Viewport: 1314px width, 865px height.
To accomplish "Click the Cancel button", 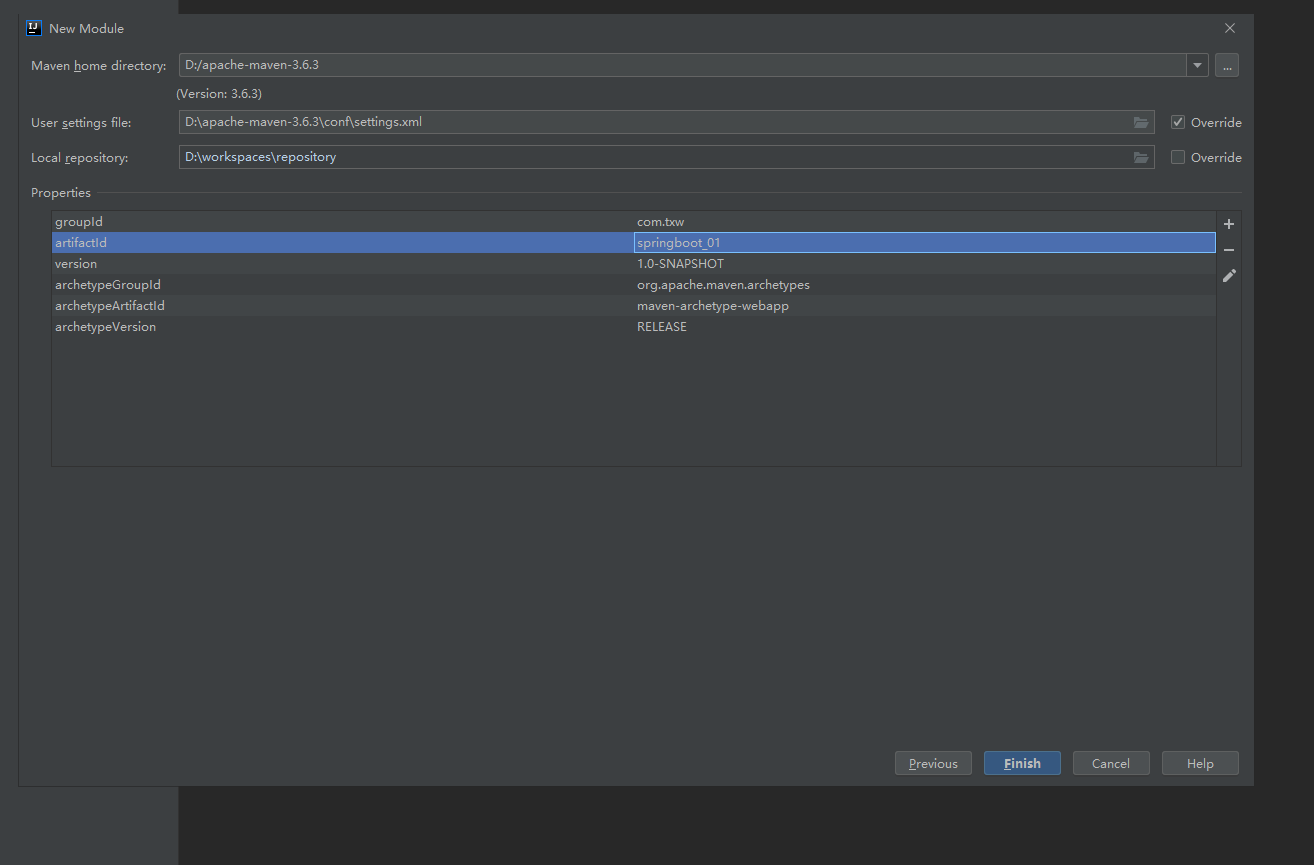I will coord(1111,763).
